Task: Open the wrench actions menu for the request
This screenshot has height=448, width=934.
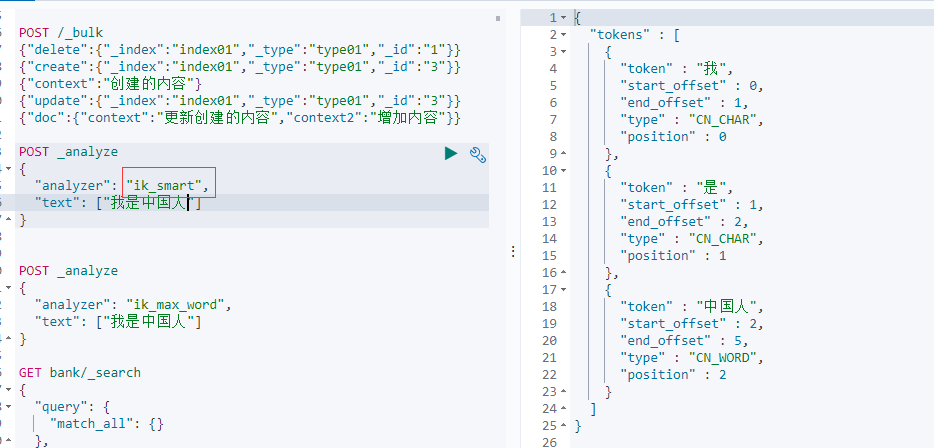Action: click(478, 154)
